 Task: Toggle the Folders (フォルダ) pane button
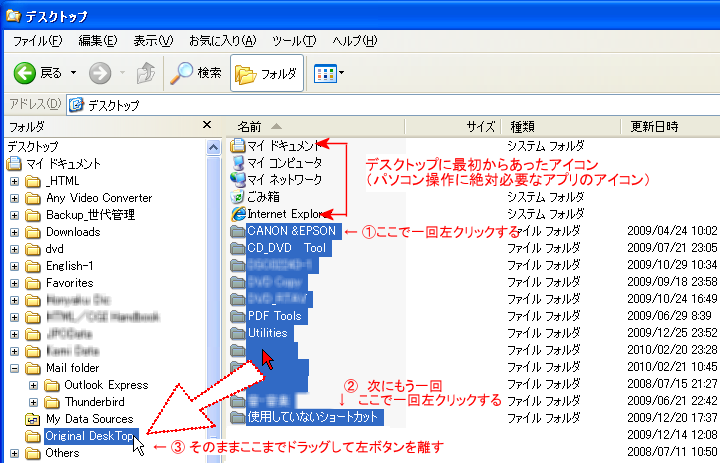click(266, 73)
